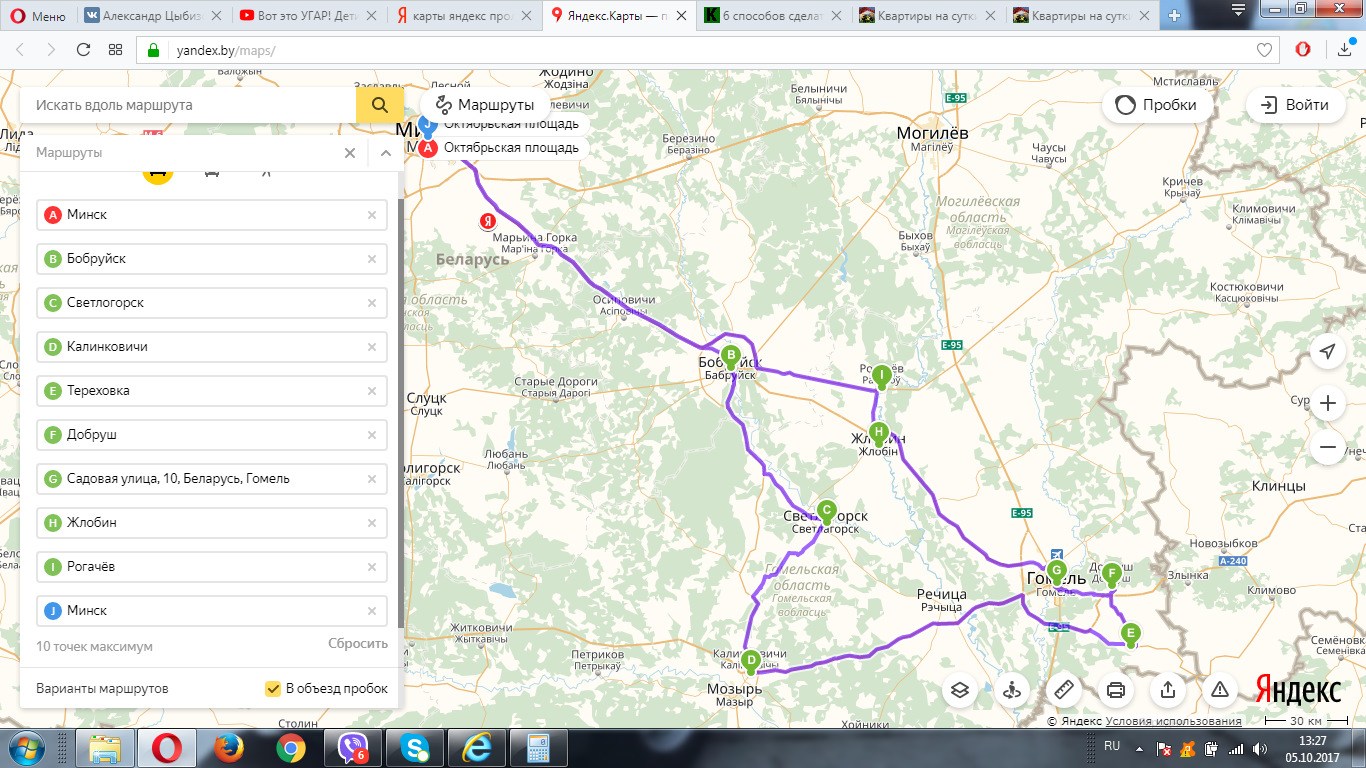Report a map error with the warning icon
Image resolution: width=1366 pixels, height=768 pixels.
[1220, 689]
